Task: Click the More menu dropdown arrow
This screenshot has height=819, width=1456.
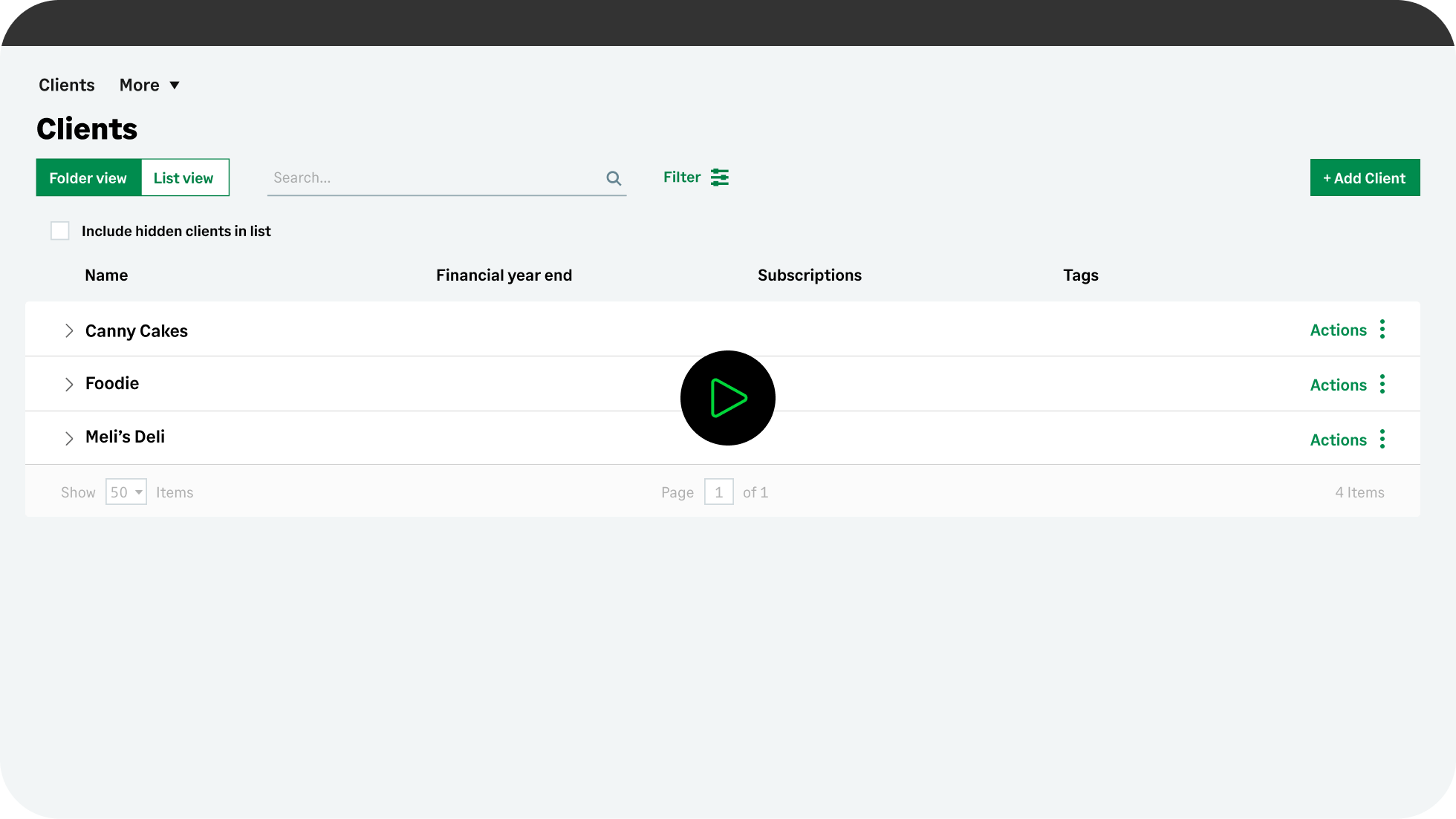Action: click(x=175, y=85)
